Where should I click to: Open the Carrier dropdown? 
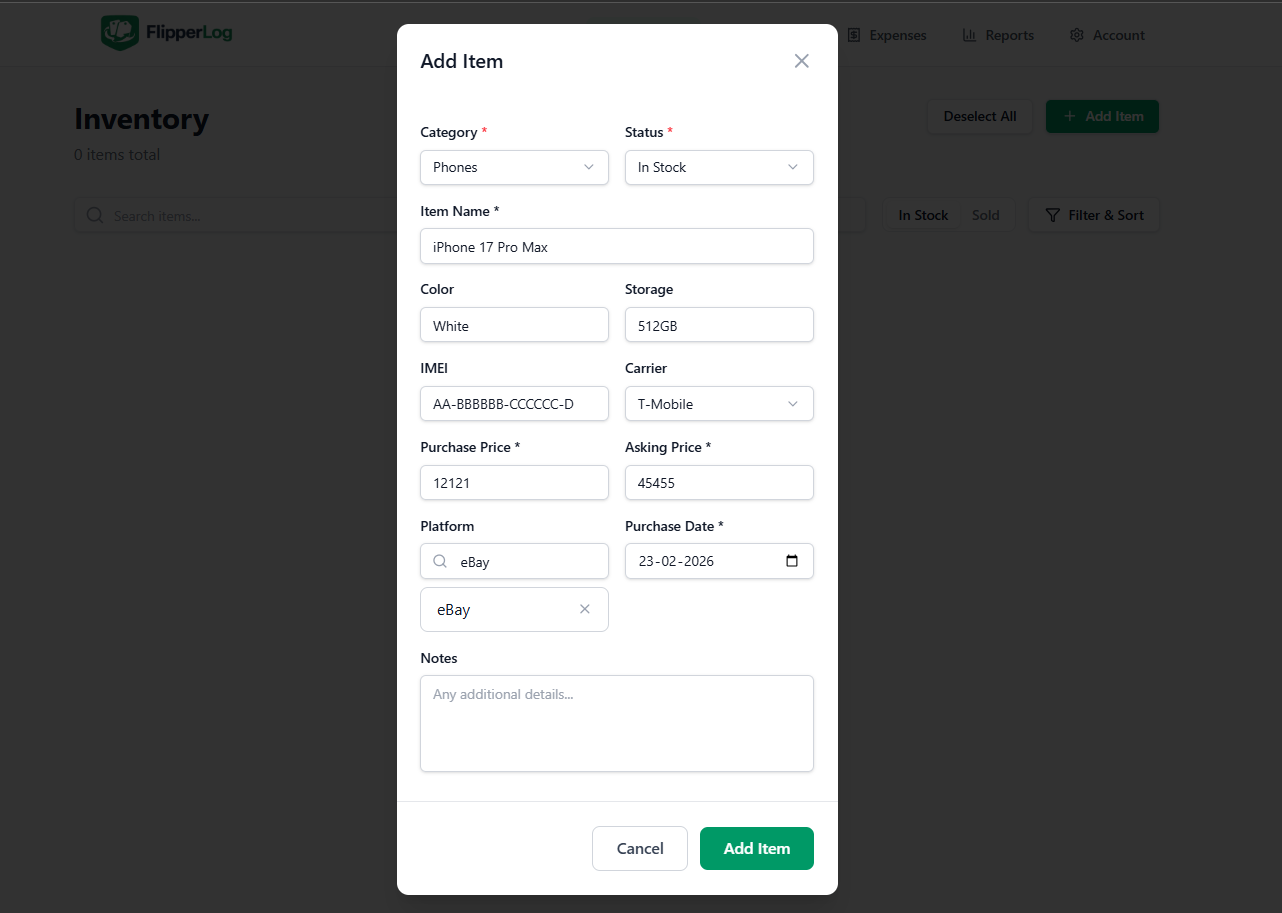click(x=719, y=404)
